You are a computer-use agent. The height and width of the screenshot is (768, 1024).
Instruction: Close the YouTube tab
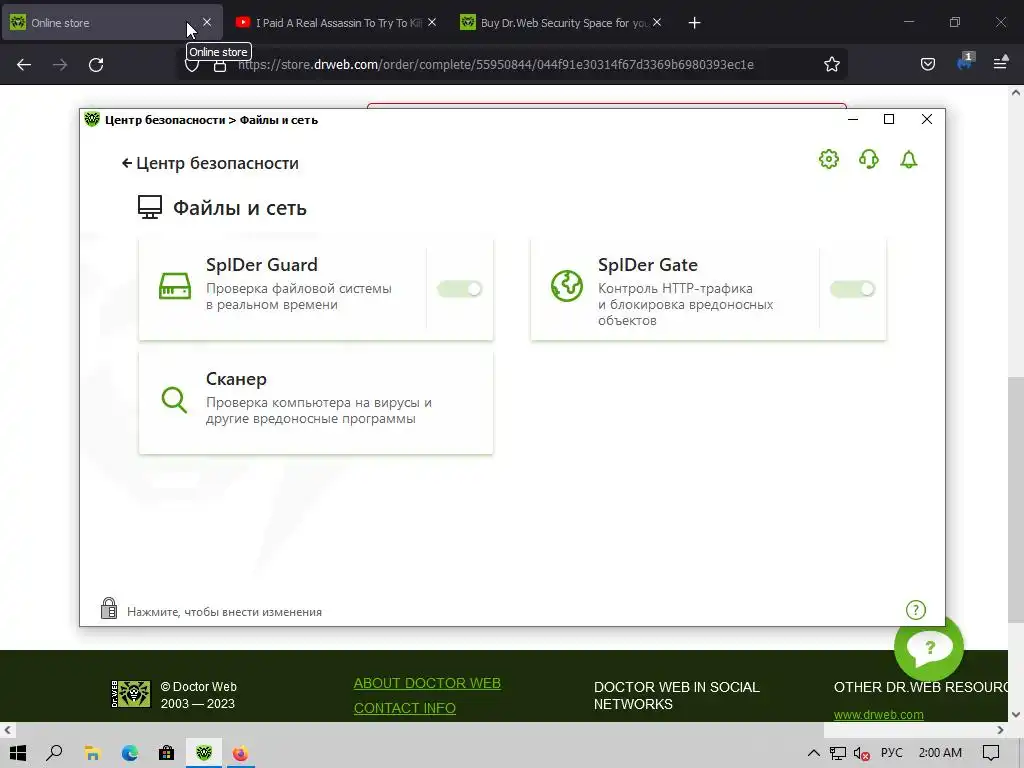(432, 22)
